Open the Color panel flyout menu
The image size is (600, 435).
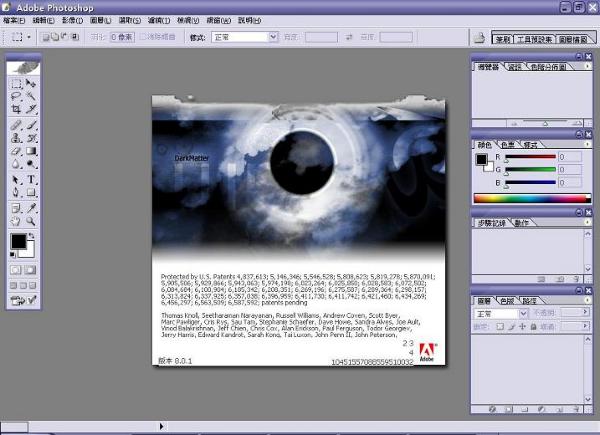tap(587, 144)
